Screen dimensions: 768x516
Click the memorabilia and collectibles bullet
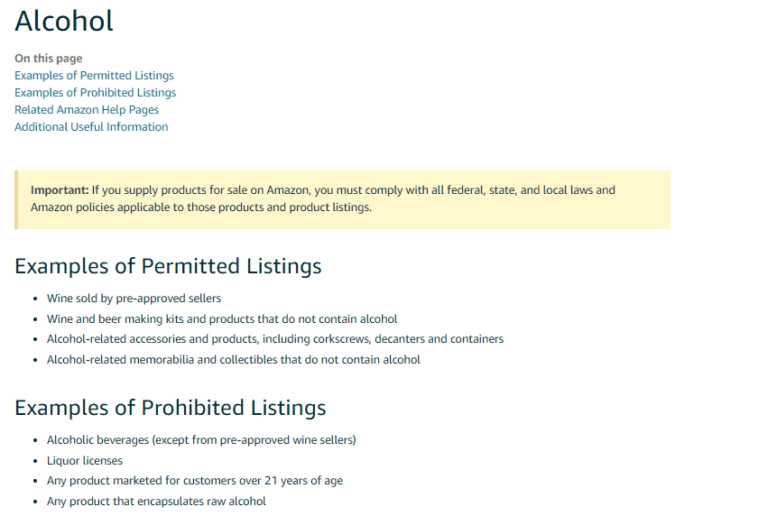click(x=233, y=359)
